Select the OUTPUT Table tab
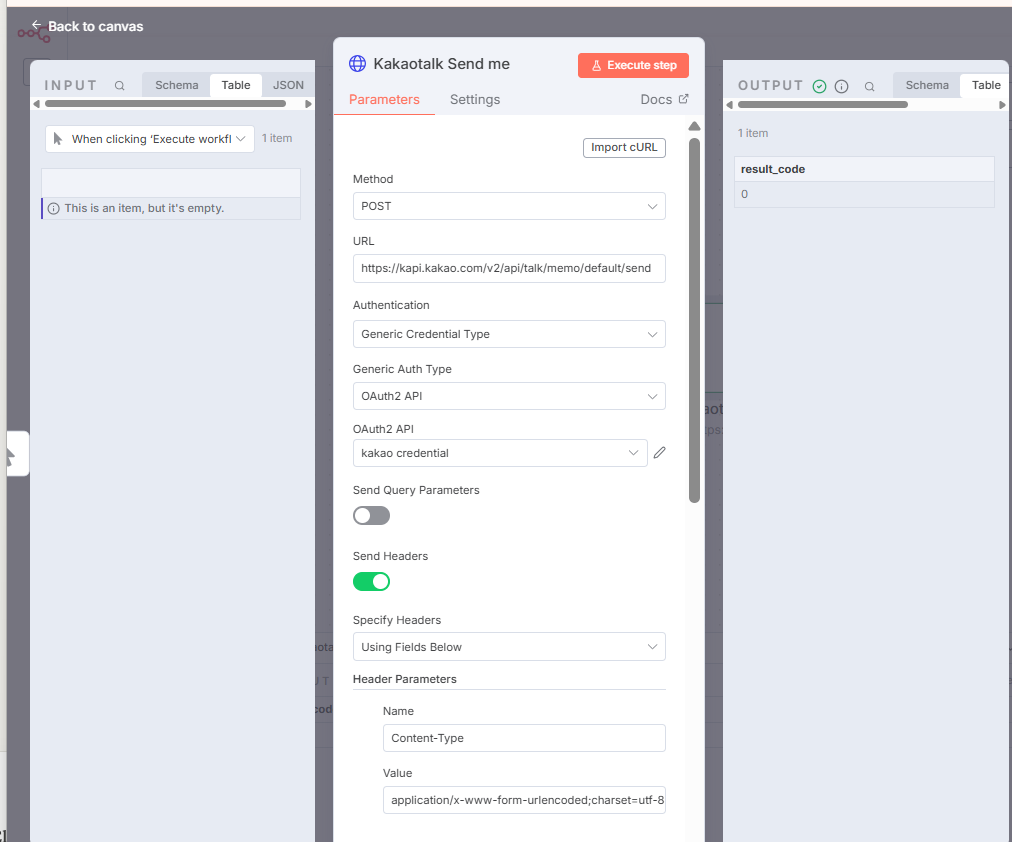This screenshot has height=842, width=1012. coord(986,85)
